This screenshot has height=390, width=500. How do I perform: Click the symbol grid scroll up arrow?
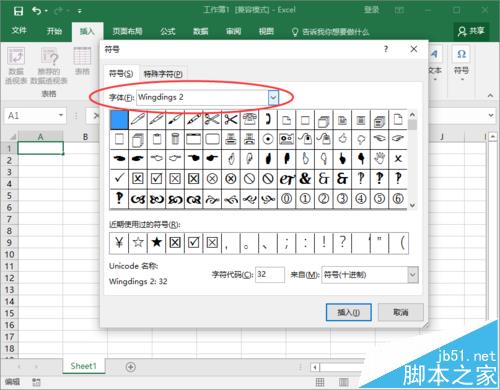point(412,115)
